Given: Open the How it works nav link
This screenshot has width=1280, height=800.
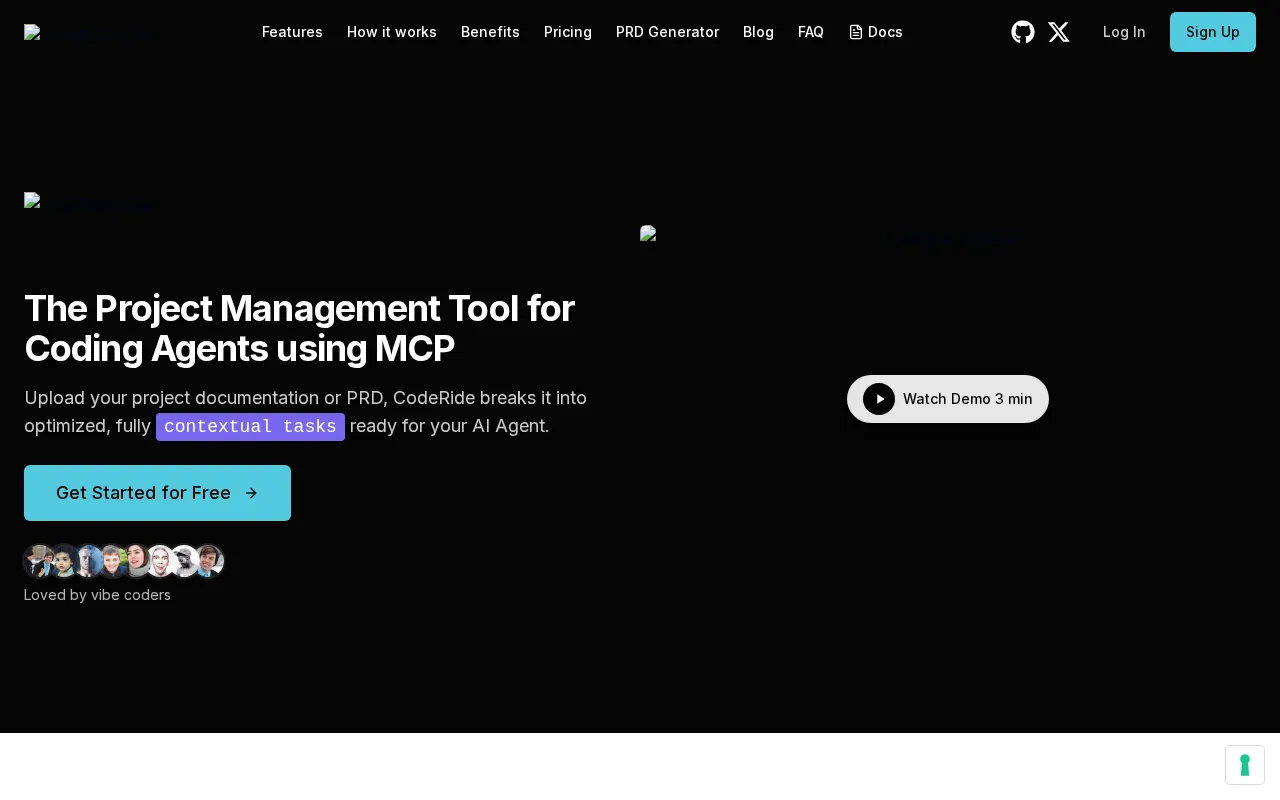Looking at the screenshot, I should 392,32.
